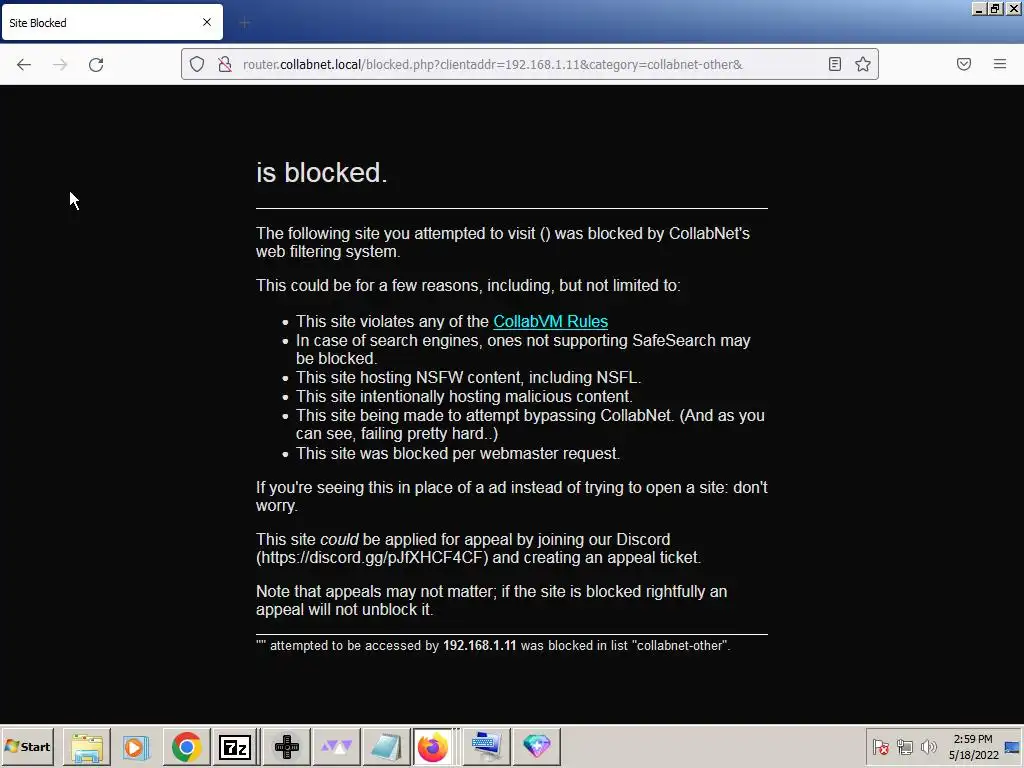
Task: Launch Windows Explorer from taskbar
Action: 87,746
